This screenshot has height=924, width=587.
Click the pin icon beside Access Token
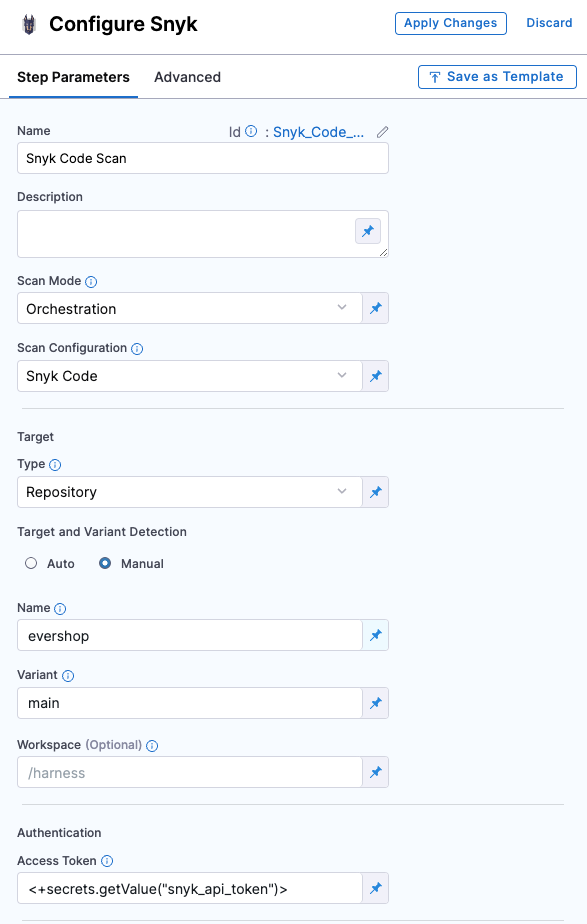pyautogui.click(x=375, y=888)
